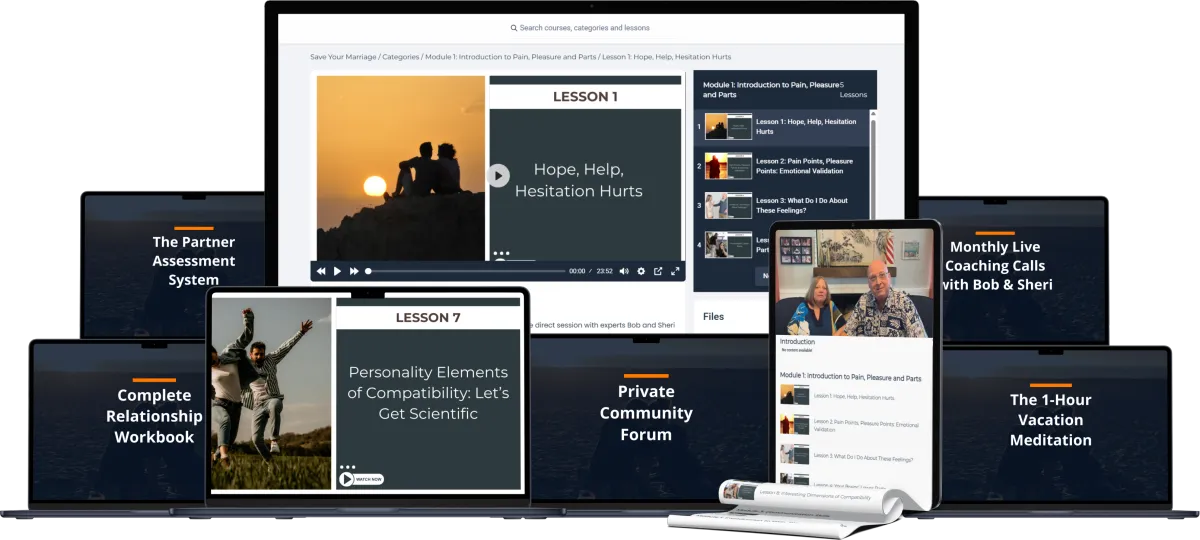This screenshot has width=1200, height=540.
Task: Click the Categories breadcrumb link
Action: [x=401, y=57]
